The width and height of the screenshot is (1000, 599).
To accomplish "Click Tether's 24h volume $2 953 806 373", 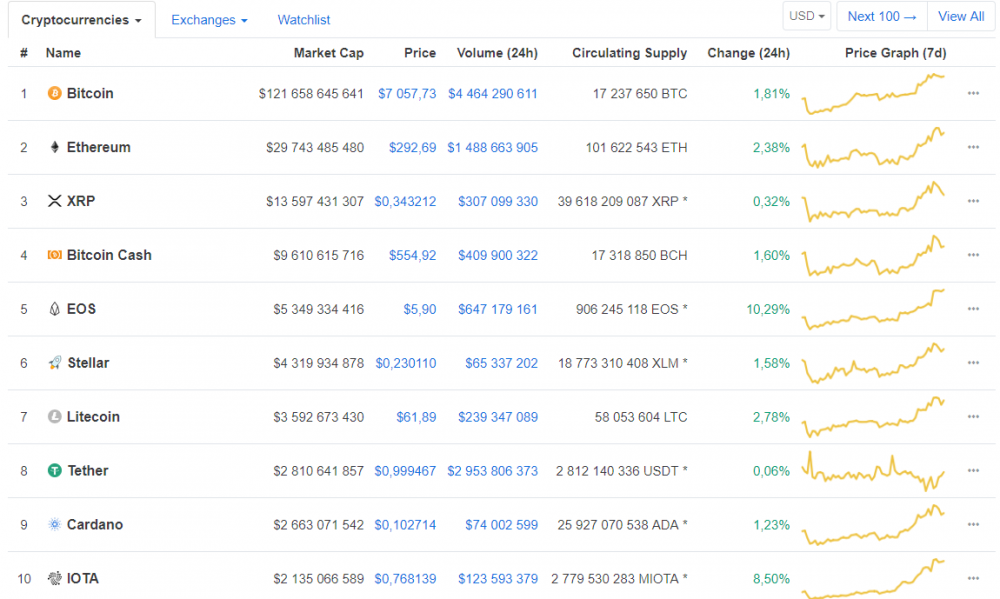I will [492, 471].
